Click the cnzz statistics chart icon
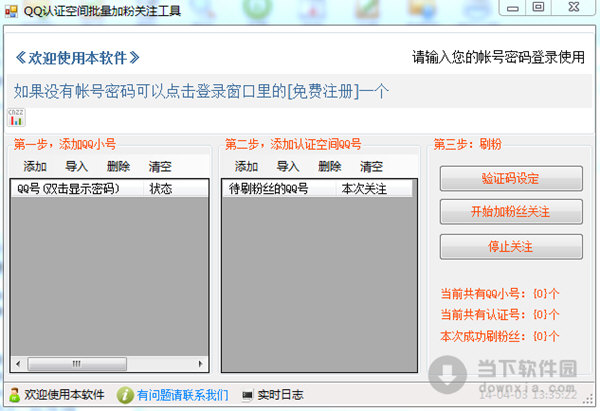This screenshot has width=600, height=411. (x=16, y=117)
